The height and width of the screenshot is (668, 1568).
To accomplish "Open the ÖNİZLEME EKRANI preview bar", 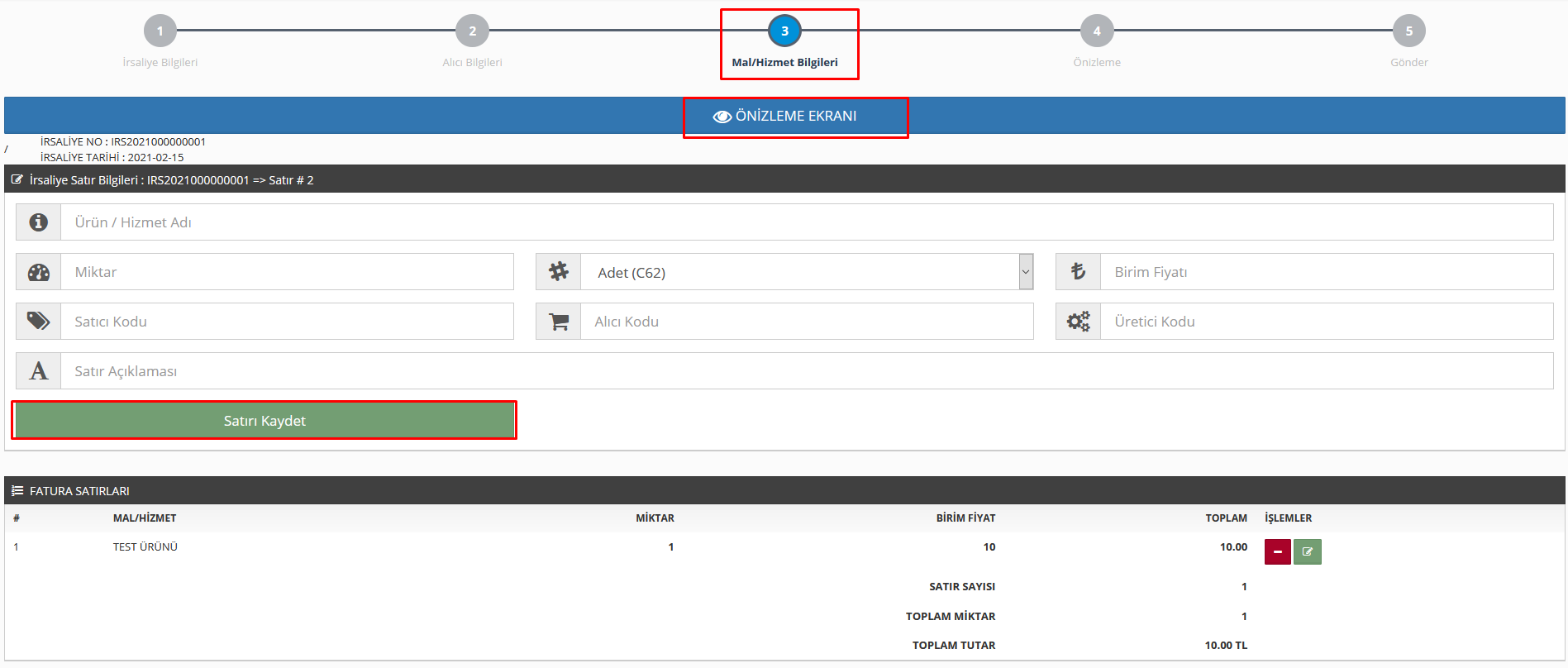I will pyautogui.click(x=785, y=116).
